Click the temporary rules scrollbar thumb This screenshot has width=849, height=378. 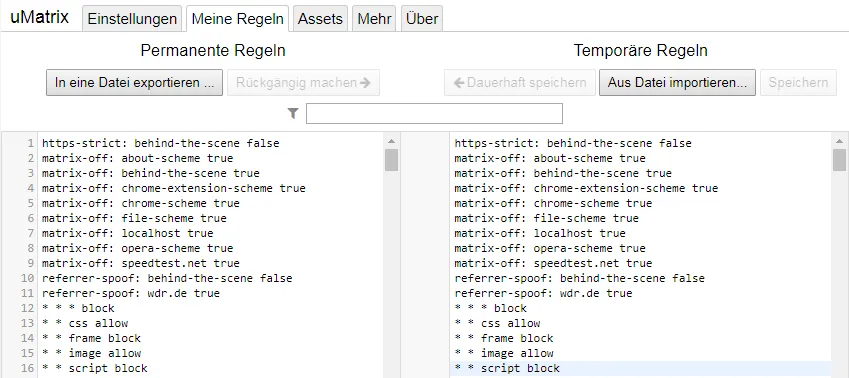(839, 160)
